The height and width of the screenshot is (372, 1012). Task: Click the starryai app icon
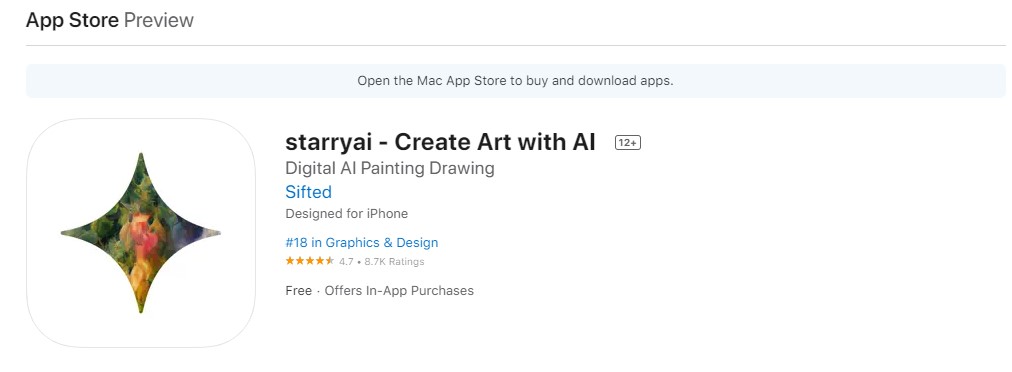[141, 232]
